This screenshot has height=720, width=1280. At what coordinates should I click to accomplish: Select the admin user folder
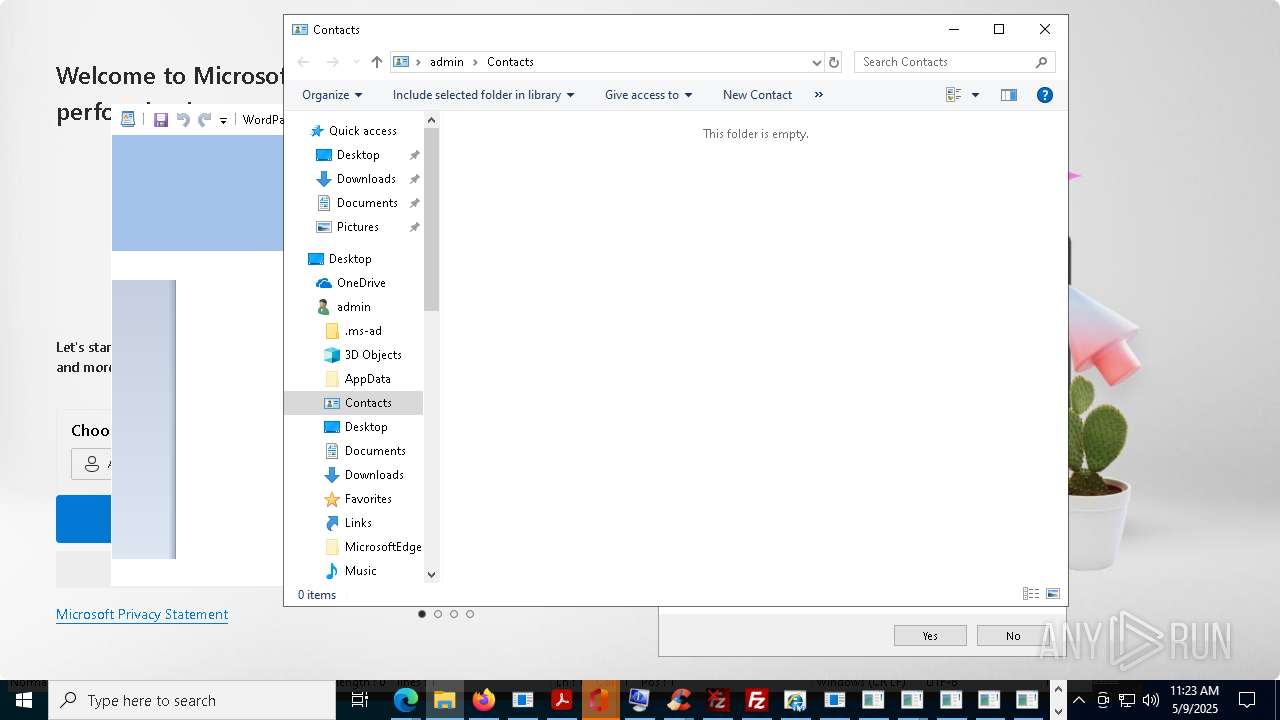[354, 307]
